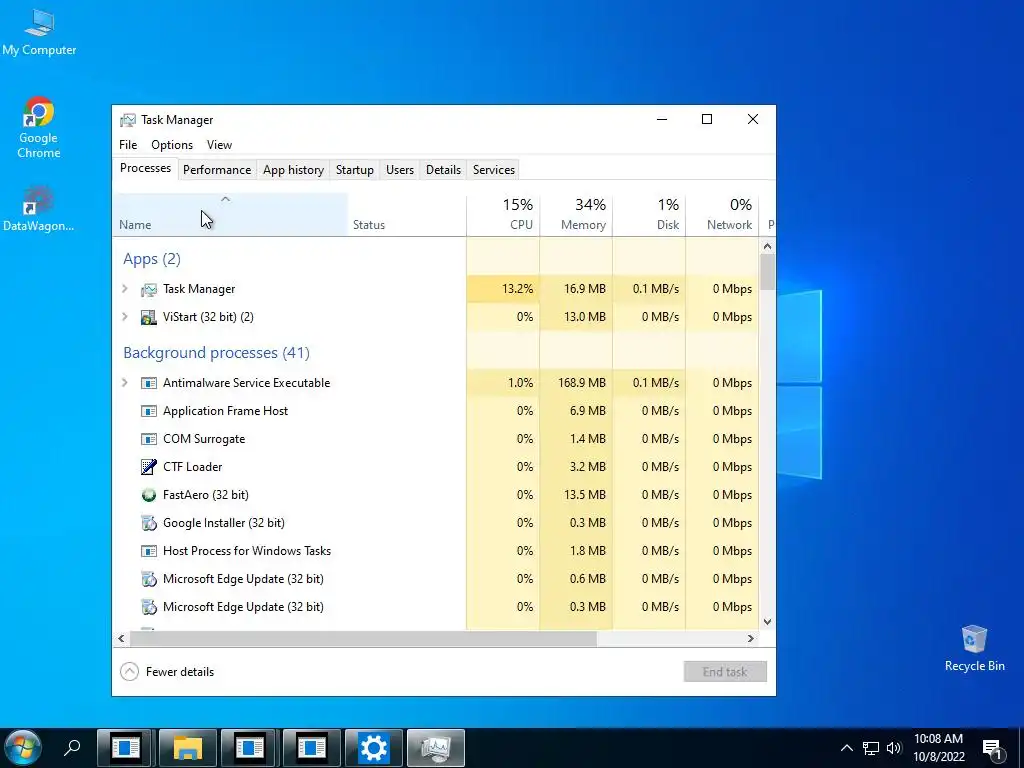Expand Antimalware Service Executable row
Screen dimensions: 1024x768
(x=125, y=383)
